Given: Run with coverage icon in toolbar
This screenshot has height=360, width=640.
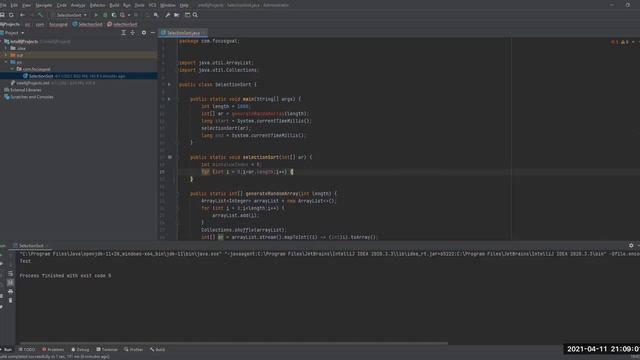Looking at the screenshot, I should click(114, 15).
